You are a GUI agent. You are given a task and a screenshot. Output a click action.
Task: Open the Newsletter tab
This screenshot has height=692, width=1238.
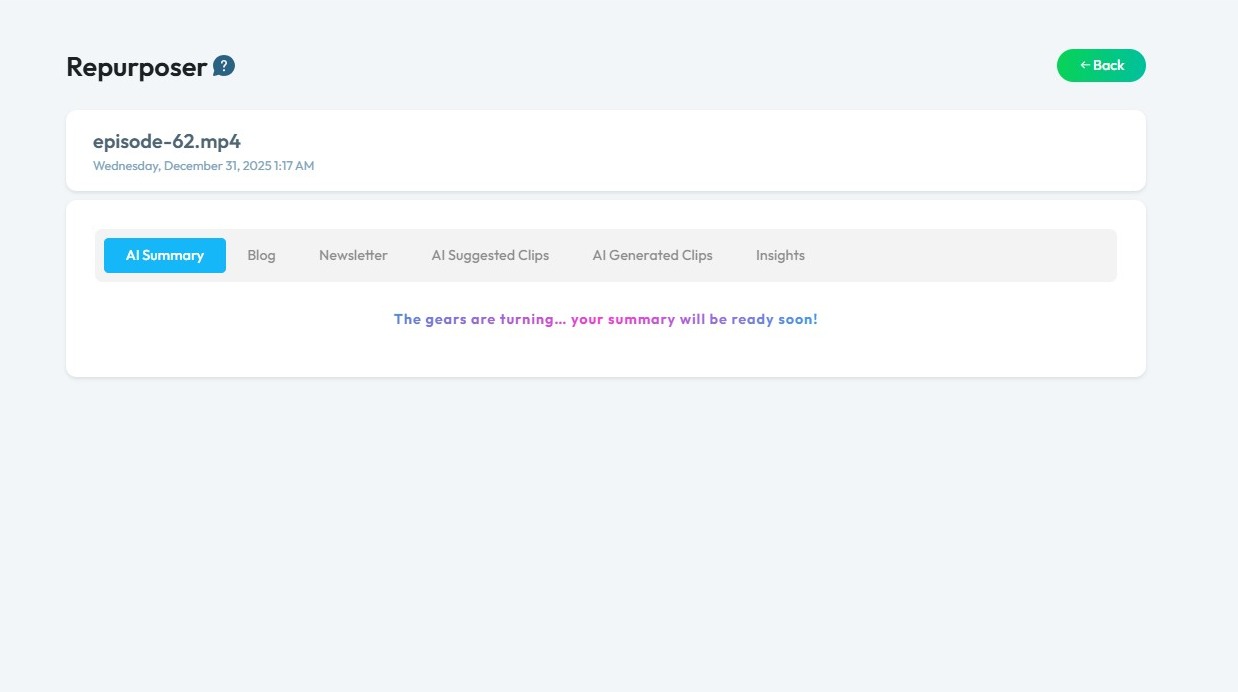(353, 255)
